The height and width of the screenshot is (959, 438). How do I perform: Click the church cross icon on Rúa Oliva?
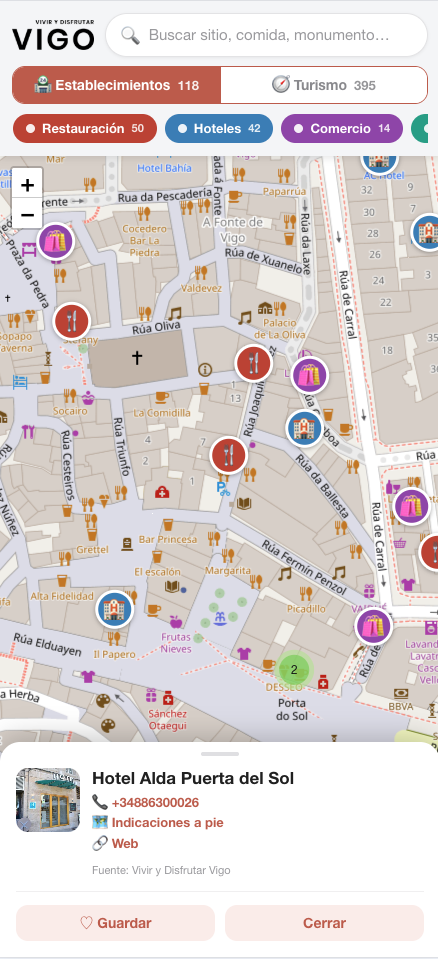[x=137, y=358]
